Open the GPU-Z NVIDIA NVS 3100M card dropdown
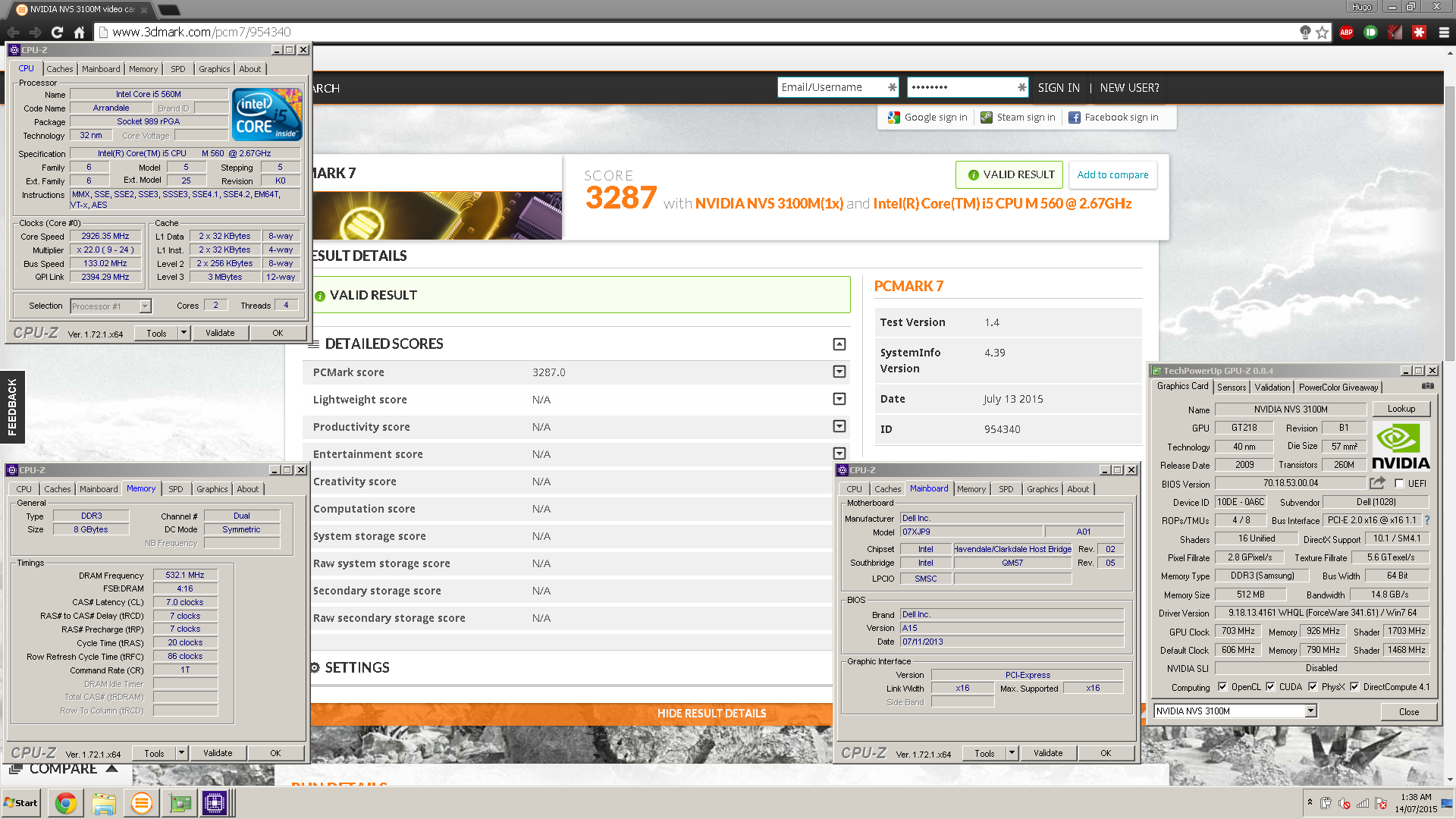The image size is (1456, 819). tap(1310, 711)
